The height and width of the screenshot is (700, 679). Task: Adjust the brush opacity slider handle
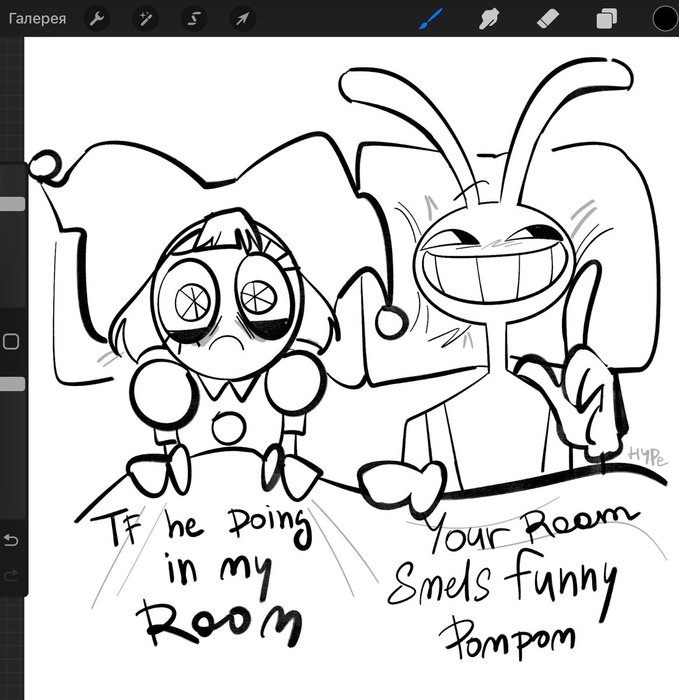click(12, 384)
